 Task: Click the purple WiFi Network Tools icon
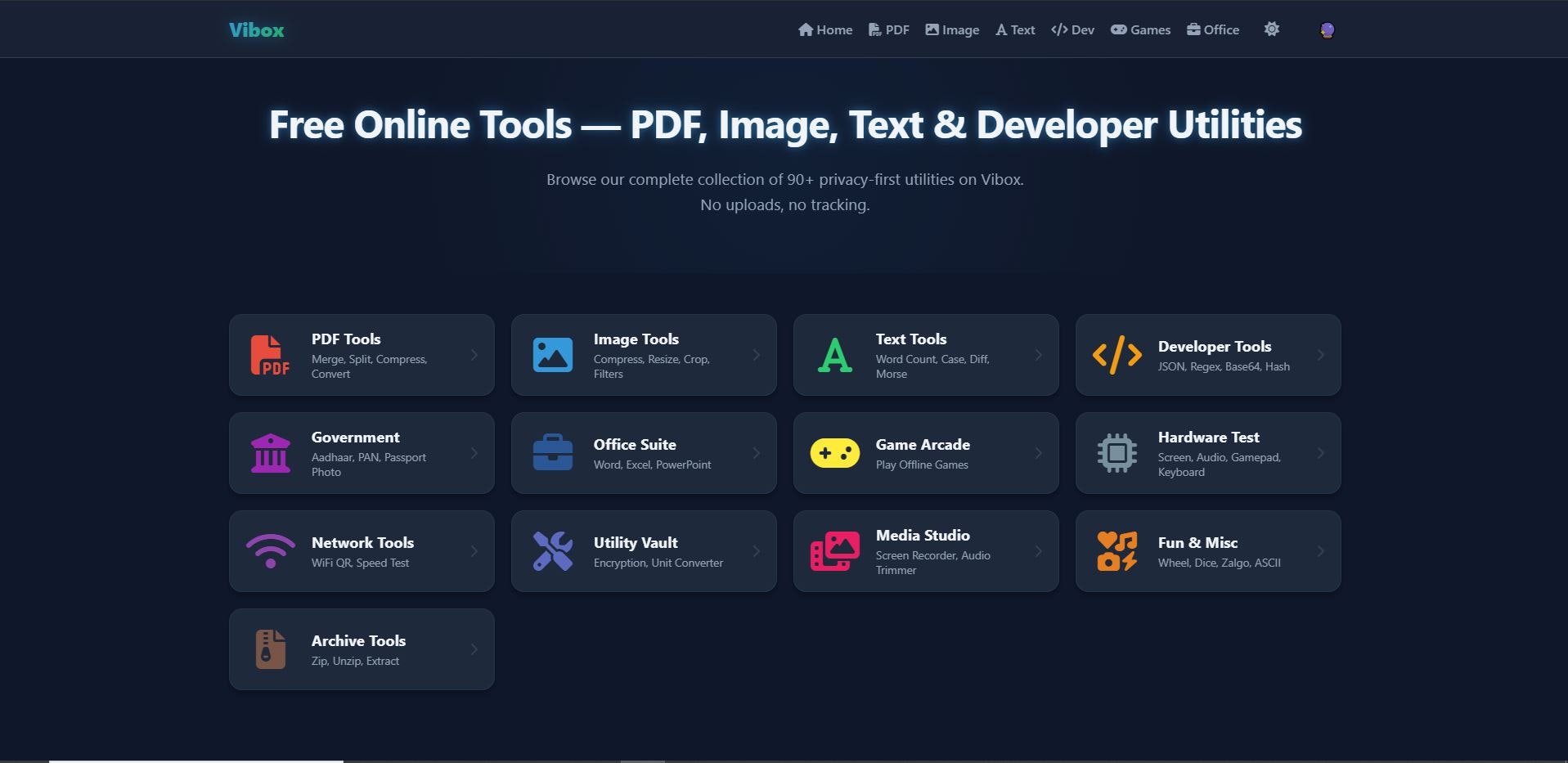[271, 551]
